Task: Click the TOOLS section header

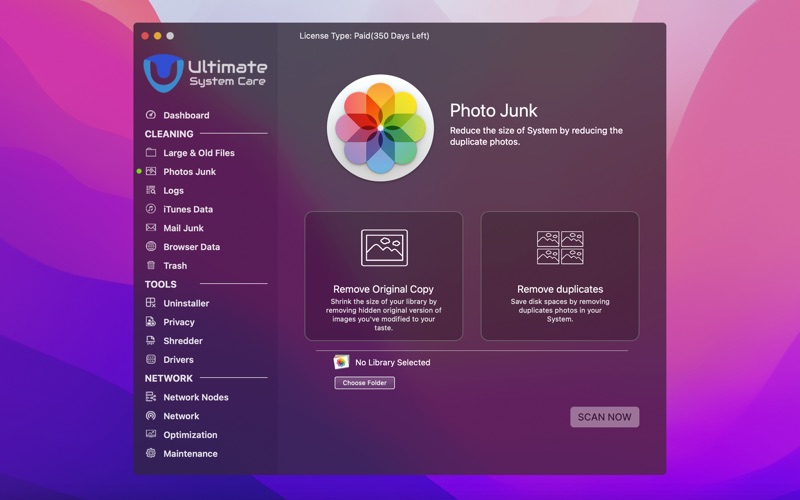Action: pos(160,284)
